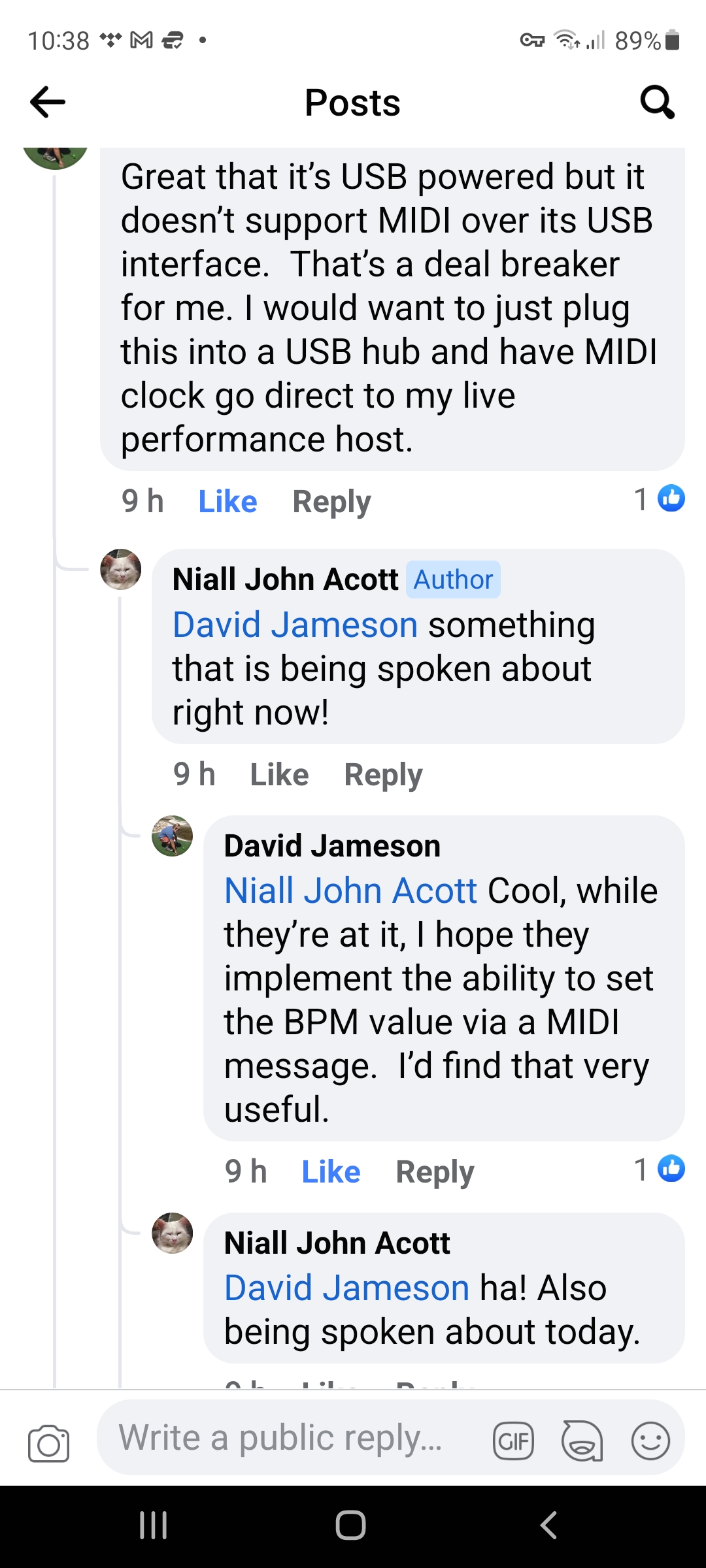
Task: Unlike David's BPM value reply
Action: tap(331, 1172)
